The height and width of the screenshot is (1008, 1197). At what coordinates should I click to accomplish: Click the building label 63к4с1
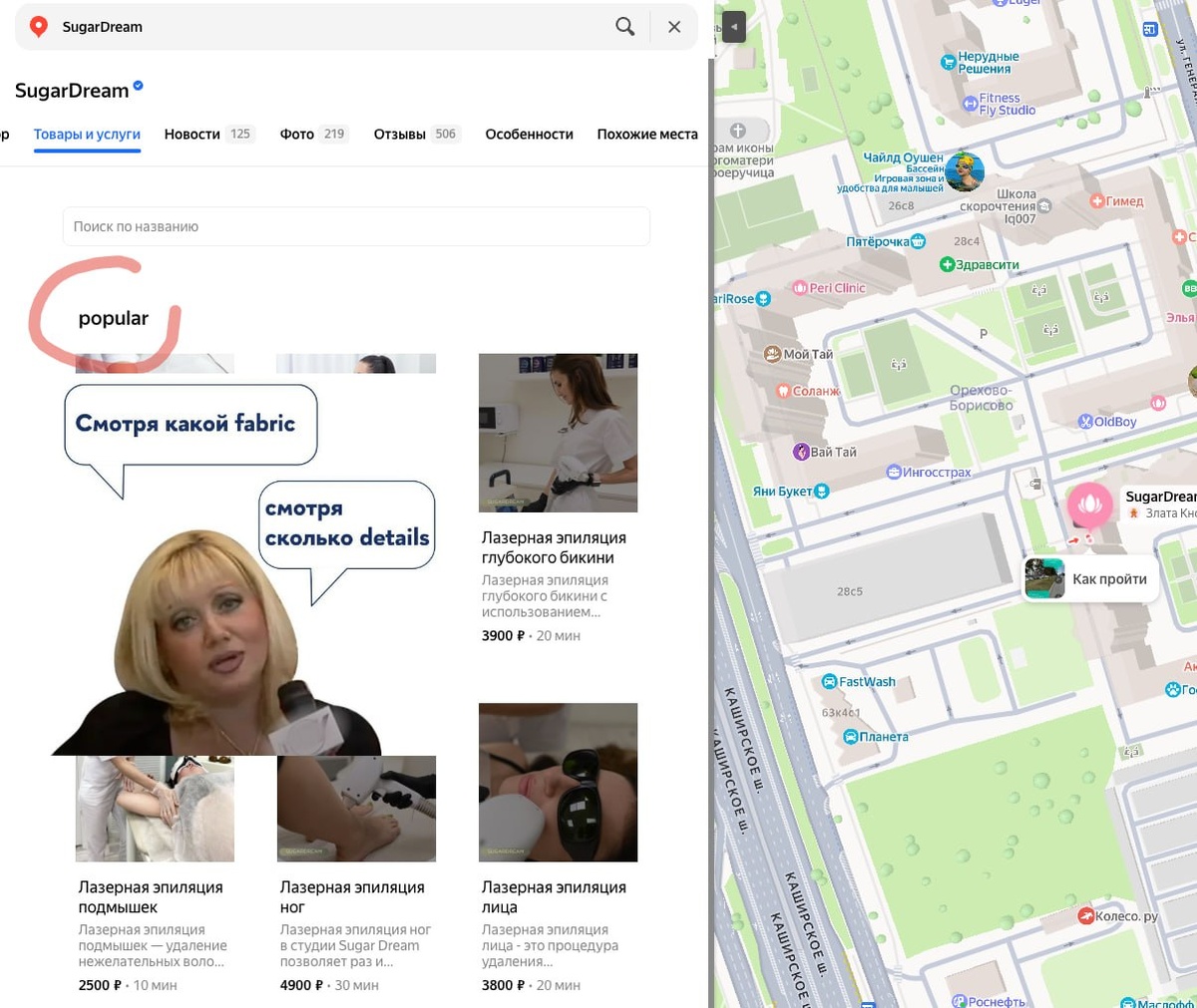841,713
